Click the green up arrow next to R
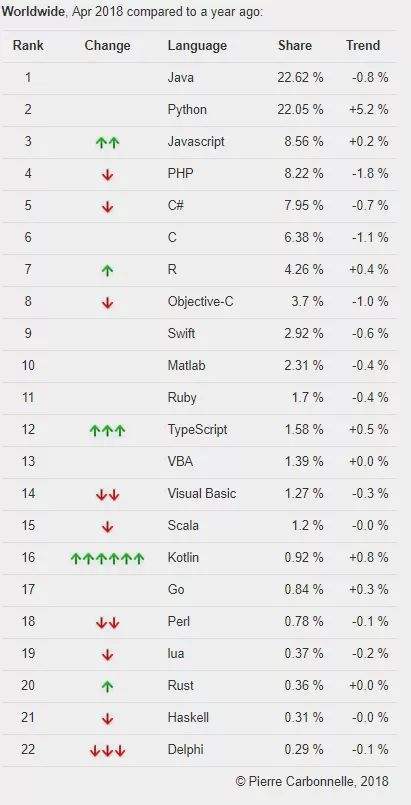This screenshot has height=805, width=411. coord(107,270)
